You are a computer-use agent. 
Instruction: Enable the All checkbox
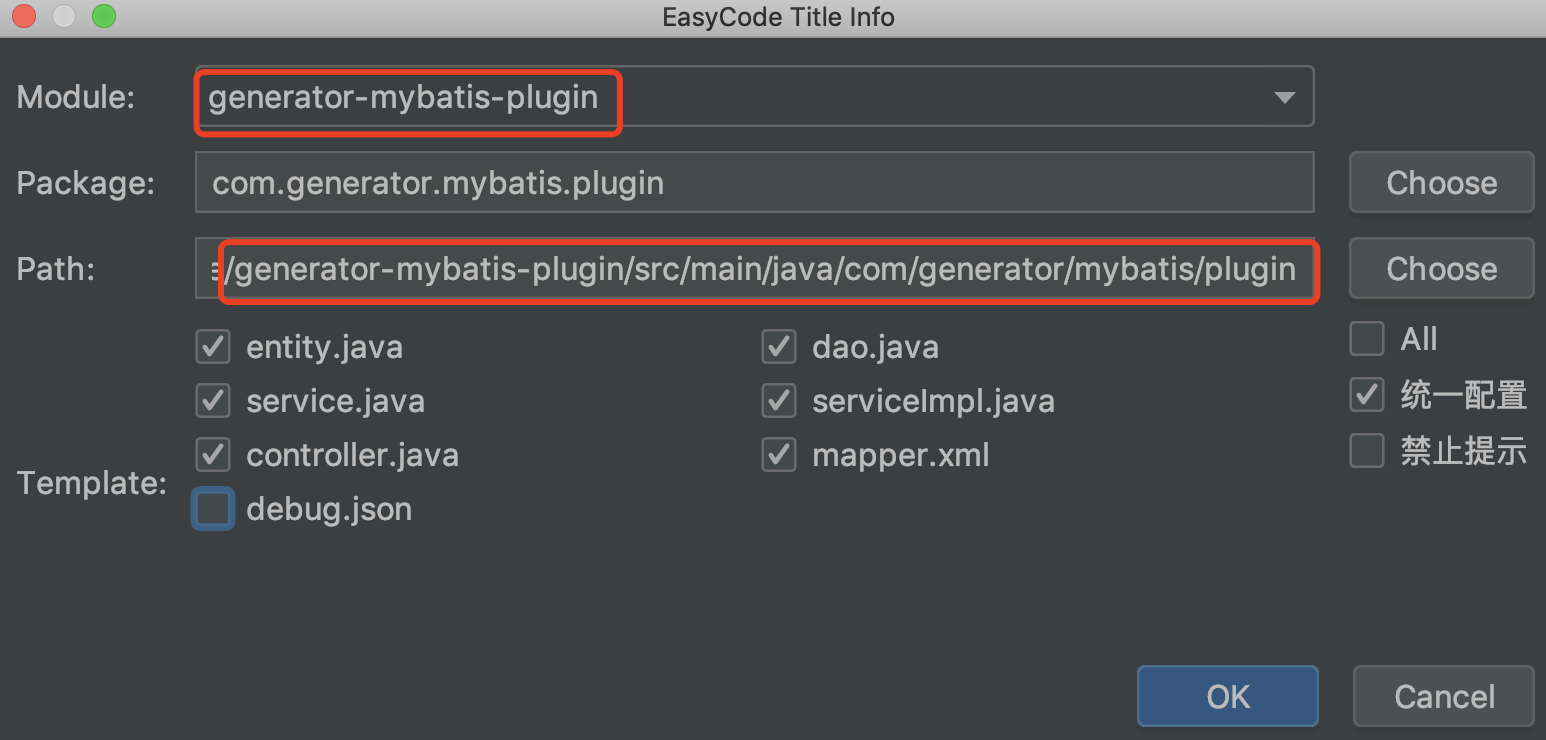click(x=1367, y=339)
